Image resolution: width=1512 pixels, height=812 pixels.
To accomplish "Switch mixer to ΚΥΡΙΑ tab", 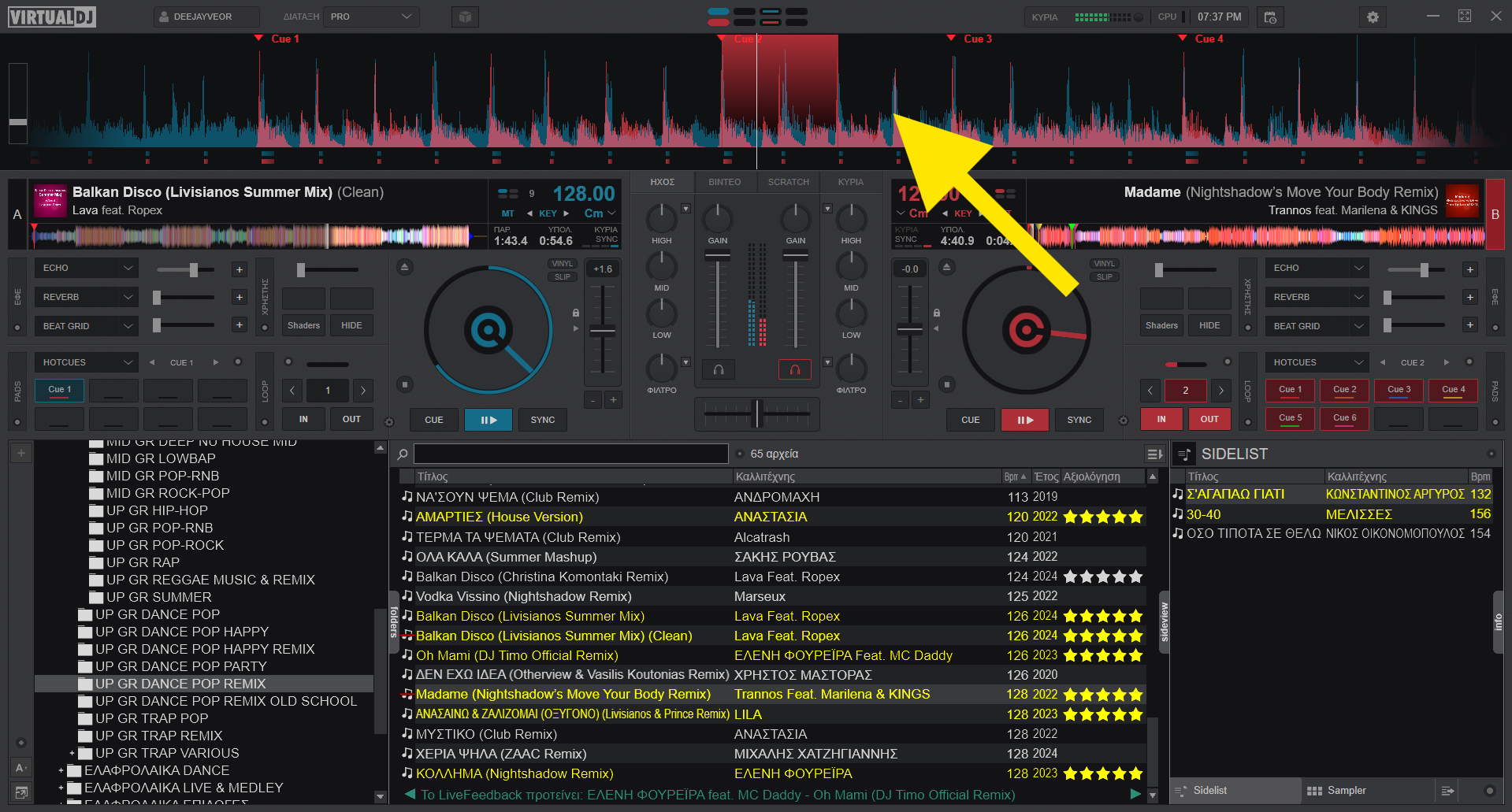I will point(850,182).
